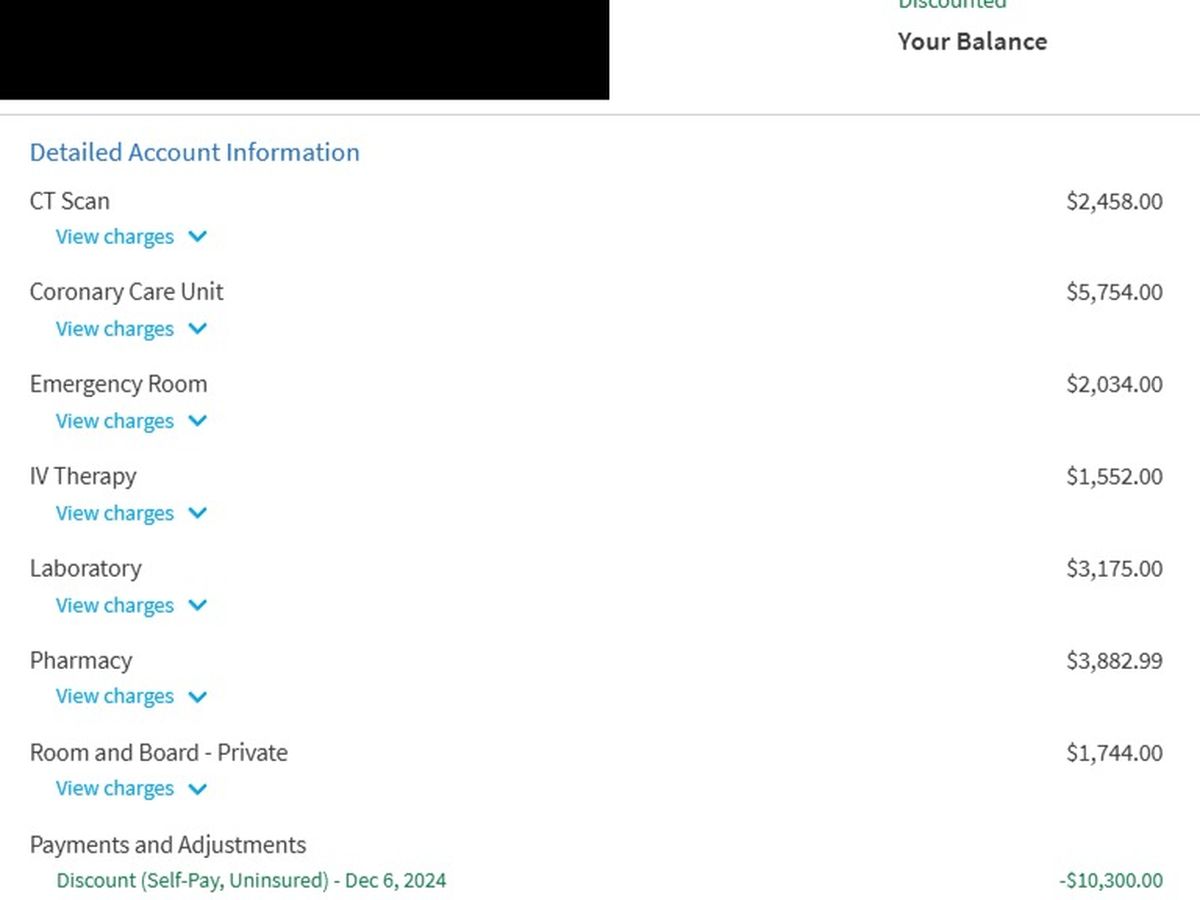Expand the CT Scan charges chevron
Image resolution: width=1200 pixels, height=900 pixels.
(x=197, y=237)
